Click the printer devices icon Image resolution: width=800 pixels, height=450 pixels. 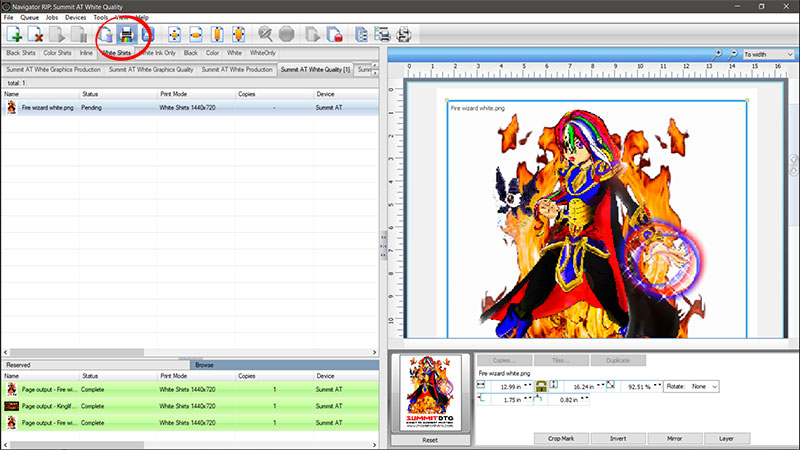(404, 34)
